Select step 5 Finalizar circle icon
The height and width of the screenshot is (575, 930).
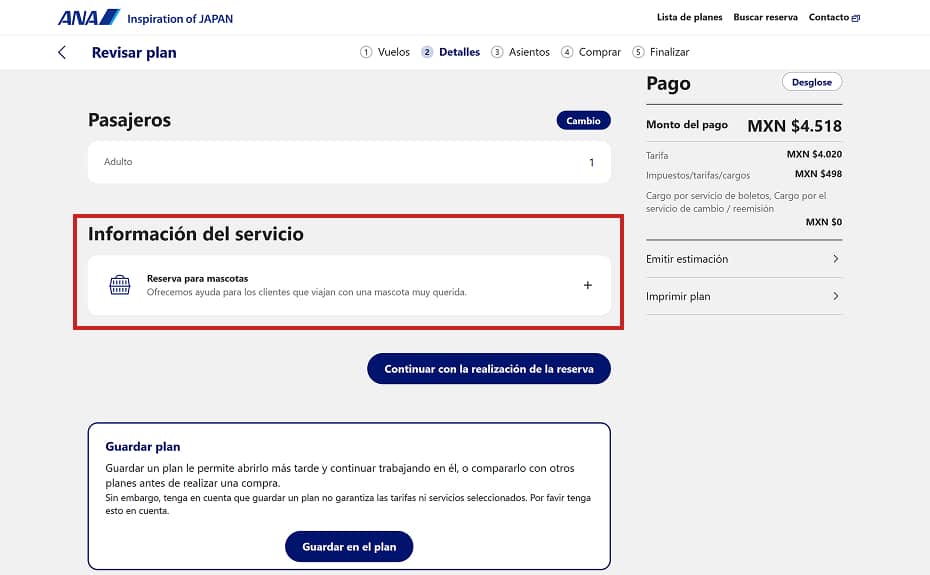638,52
